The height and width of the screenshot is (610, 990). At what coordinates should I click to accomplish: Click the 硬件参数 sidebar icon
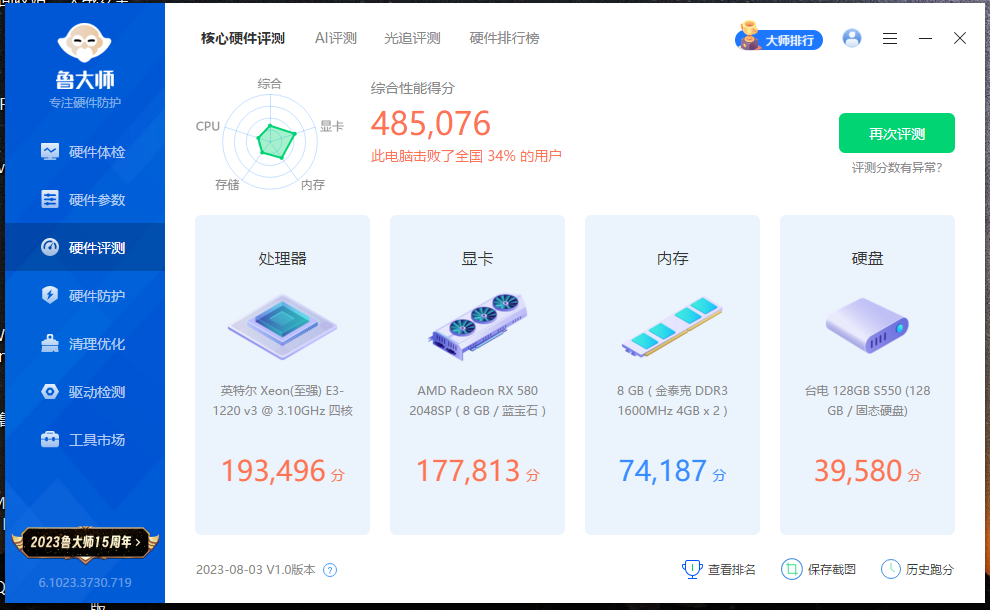coord(50,200)
